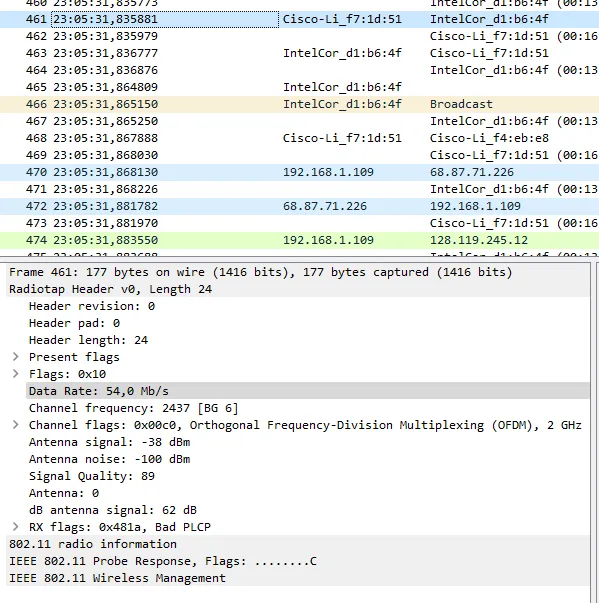
Task: Select packet 474 to 128.119.245.12
Action: [300, 240]
